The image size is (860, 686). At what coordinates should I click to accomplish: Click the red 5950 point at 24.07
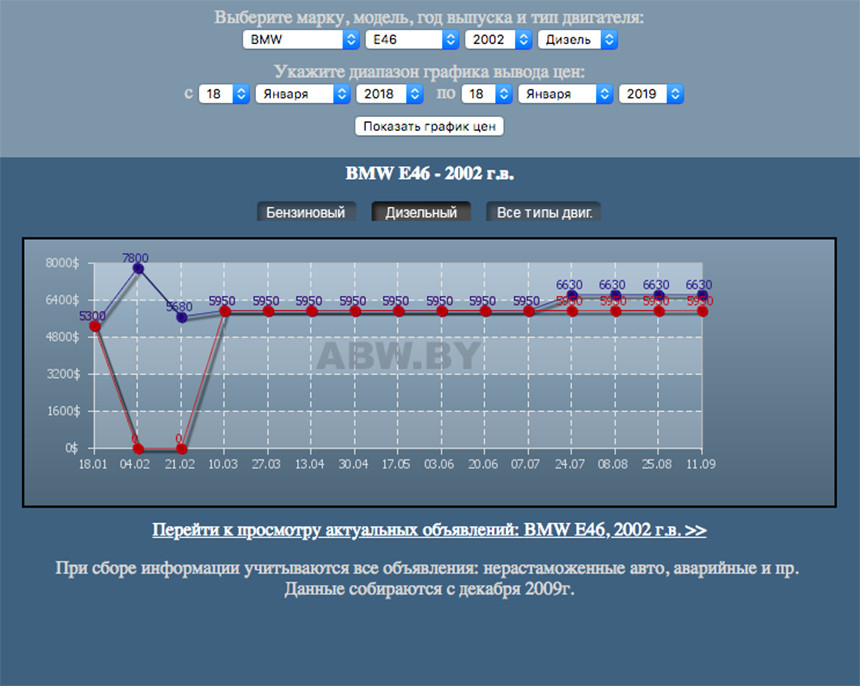coord(572,311)
